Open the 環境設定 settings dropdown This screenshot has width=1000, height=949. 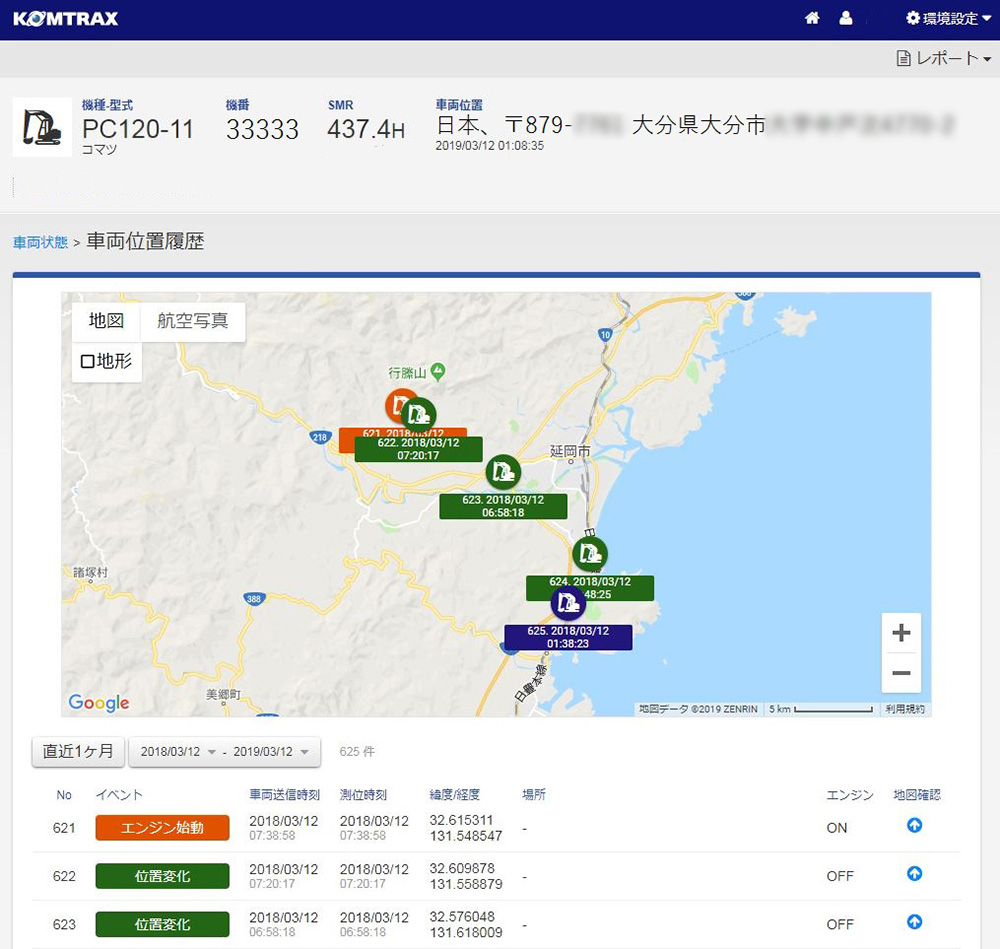(941, 18)
